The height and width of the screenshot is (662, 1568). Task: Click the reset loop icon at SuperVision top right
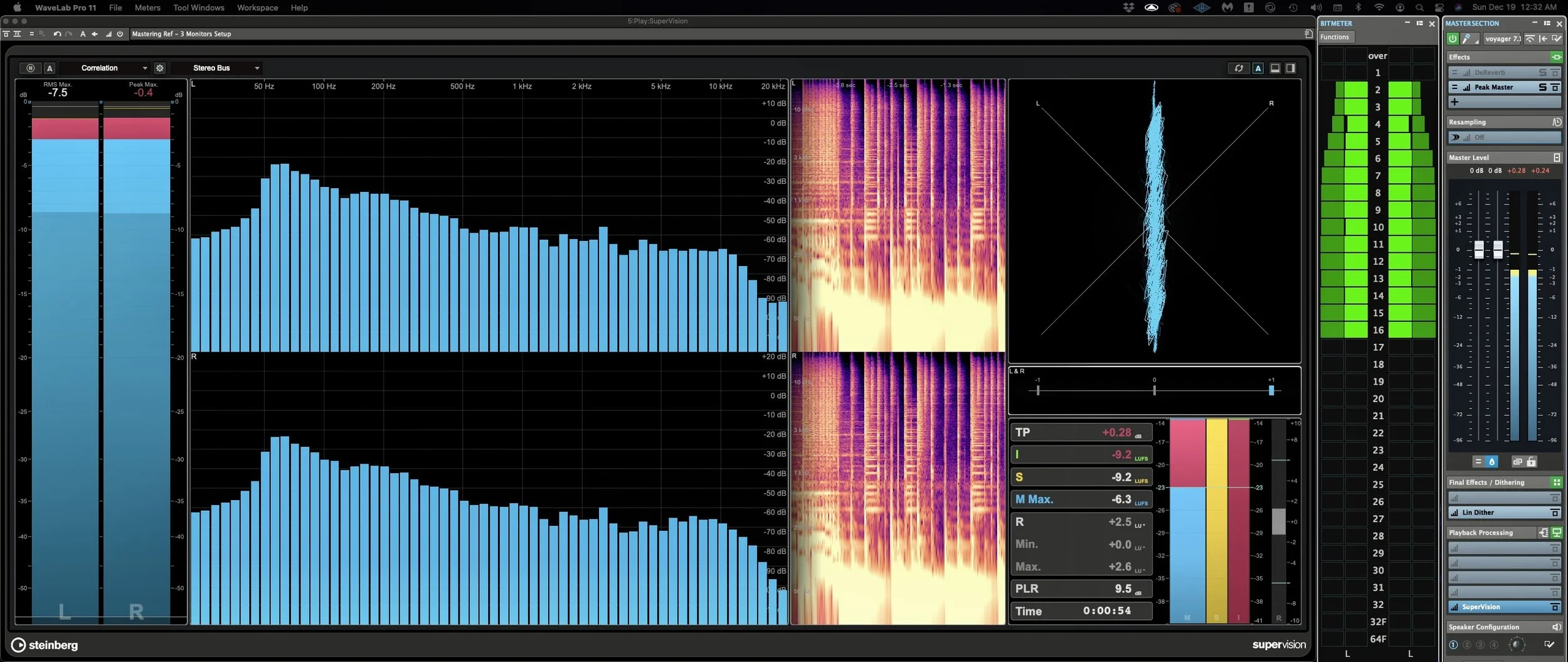1239,68
